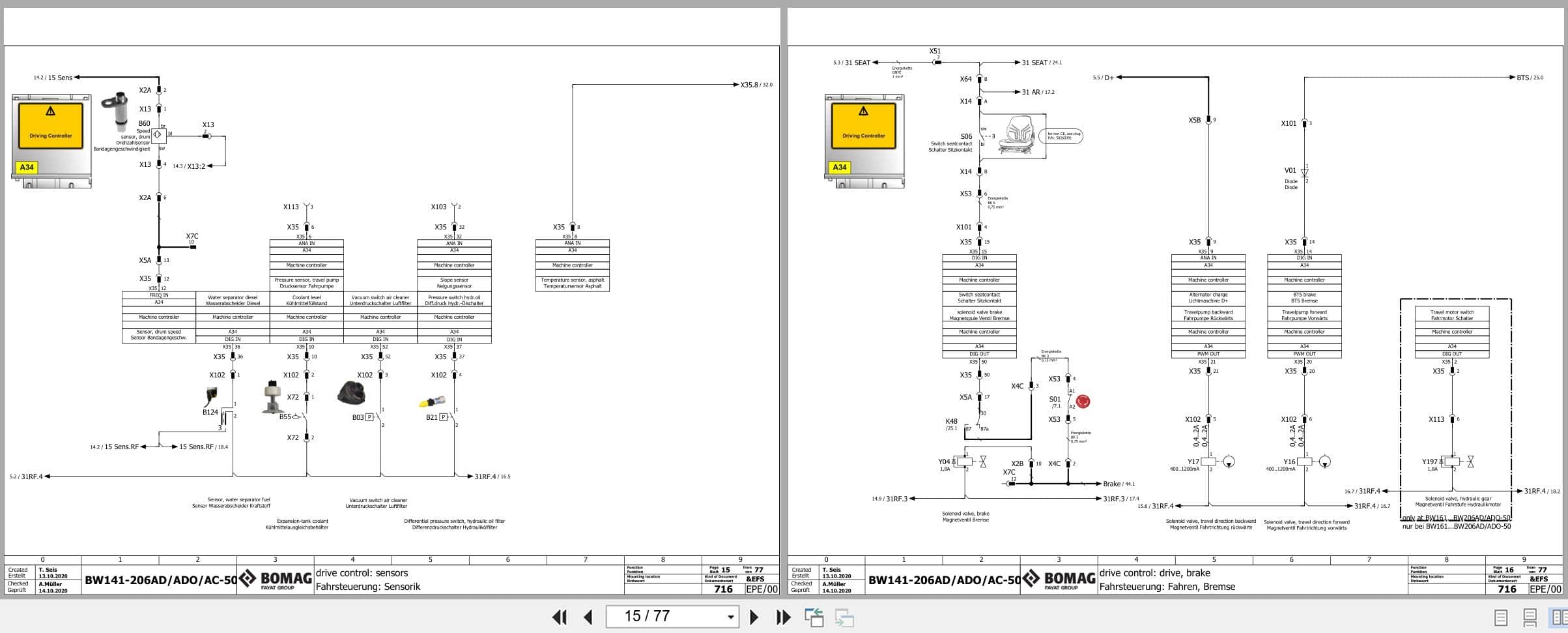
Task: Jump to the last page
Action: 783,617
